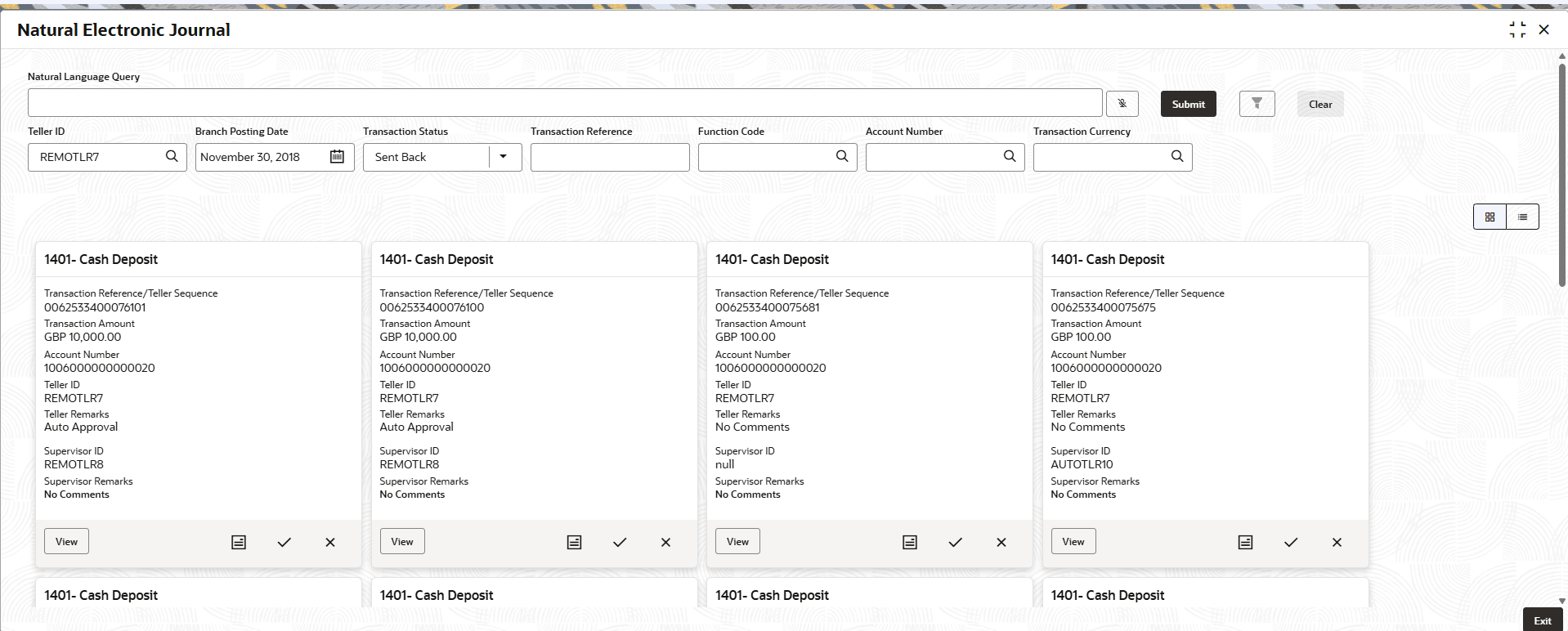Image resolution: width=1568 pixels, height=631 pixels.
Task: Click the muted microphone voice input icon
Action: pyautogui.click(x=1122, y=104)
